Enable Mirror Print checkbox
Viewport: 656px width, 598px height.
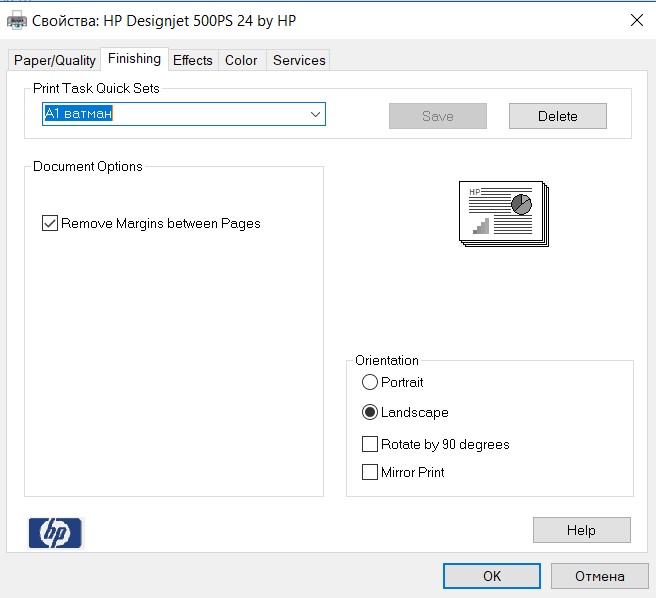point(370,472)
